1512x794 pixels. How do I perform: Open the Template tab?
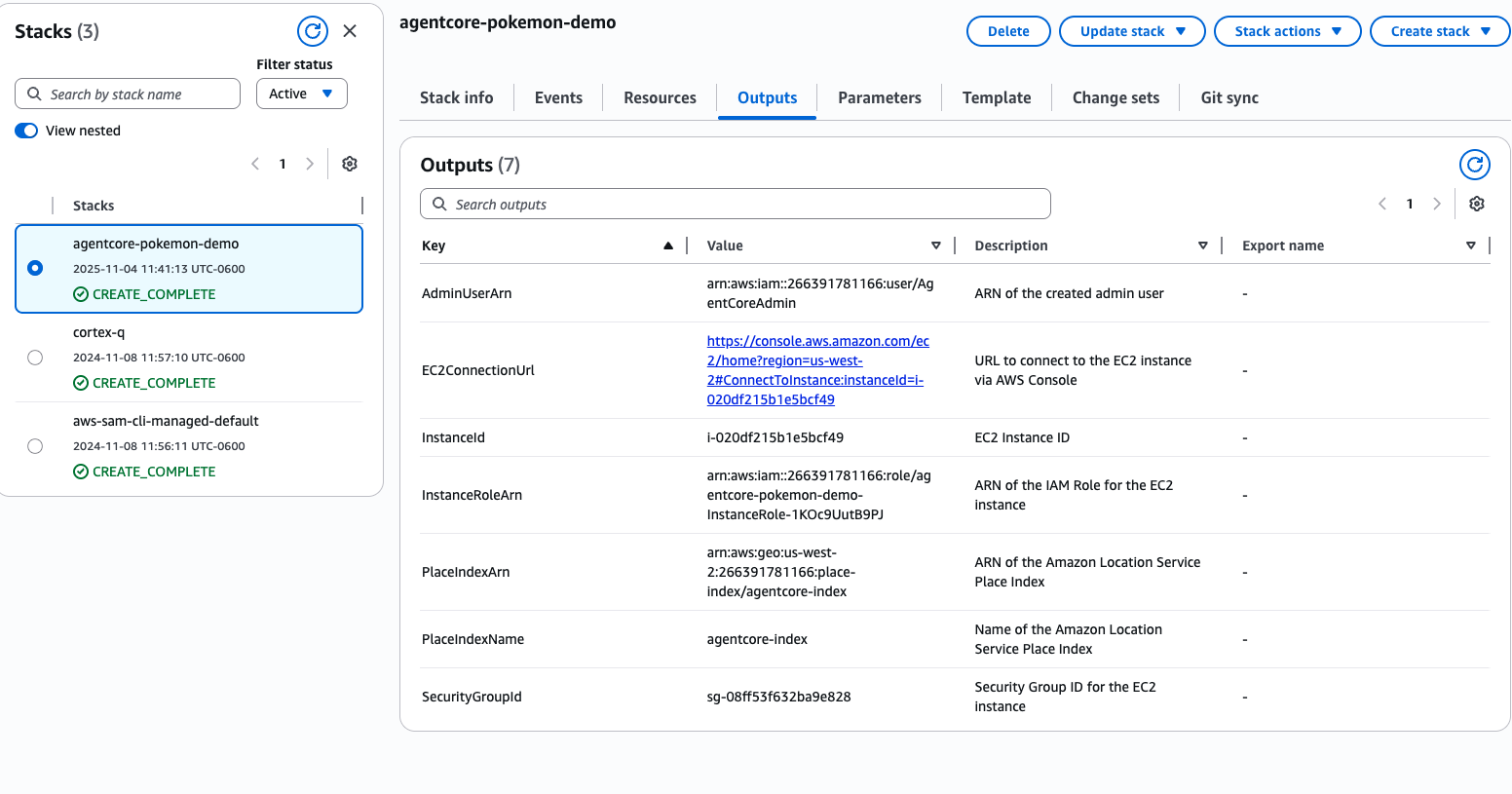[x=996, y=97]
